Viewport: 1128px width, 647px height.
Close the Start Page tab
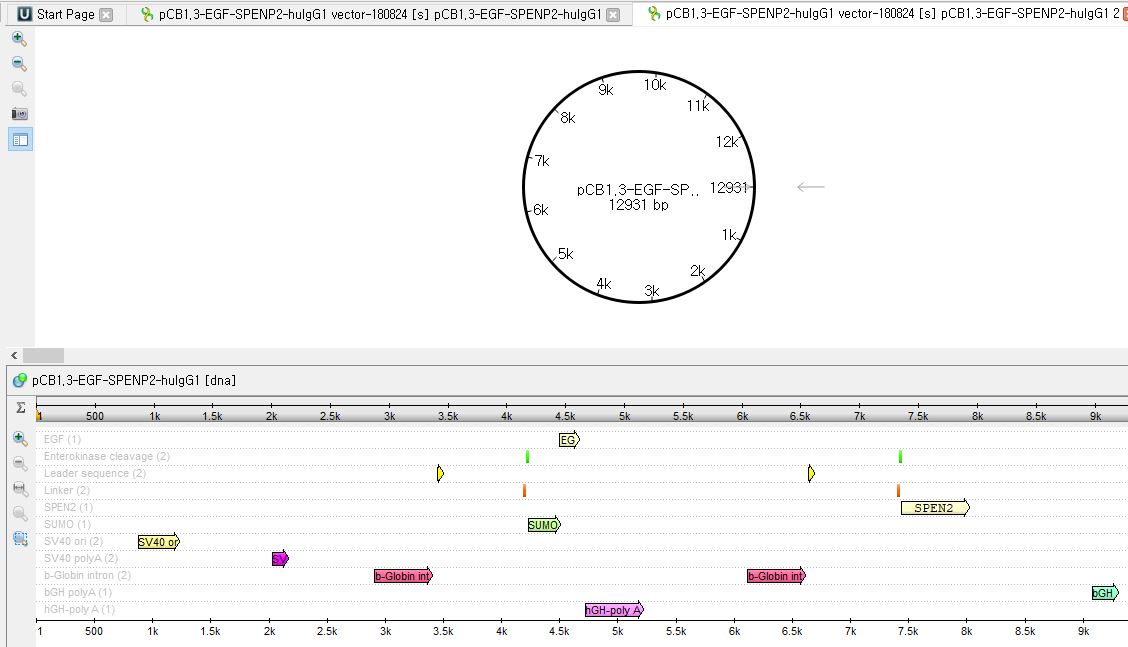pos(106,15)
